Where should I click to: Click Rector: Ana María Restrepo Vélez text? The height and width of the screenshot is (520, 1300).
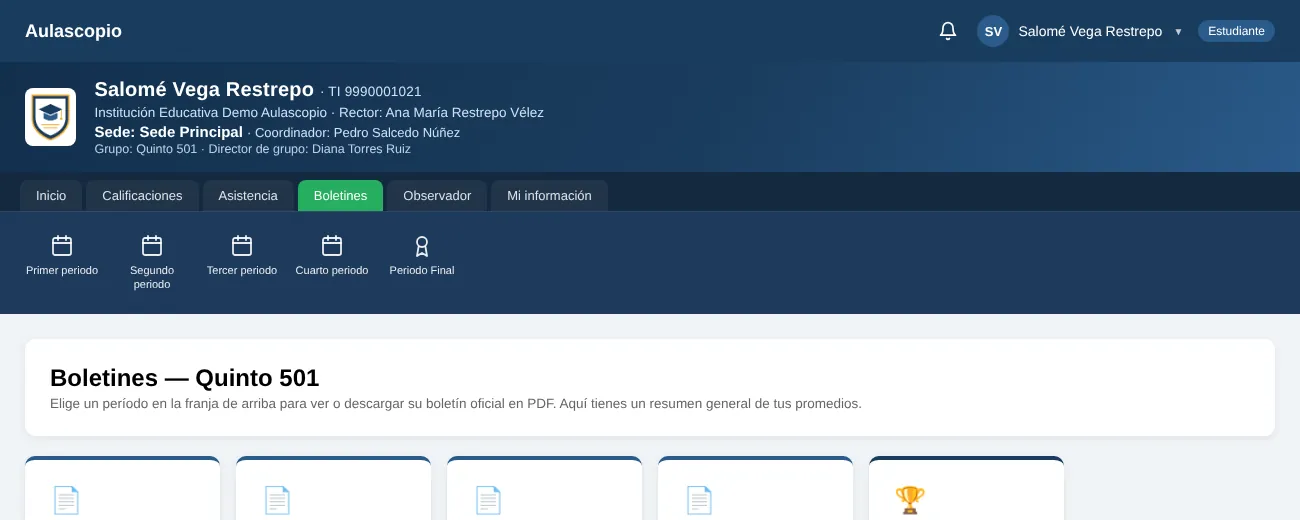[x=441, y=112]
